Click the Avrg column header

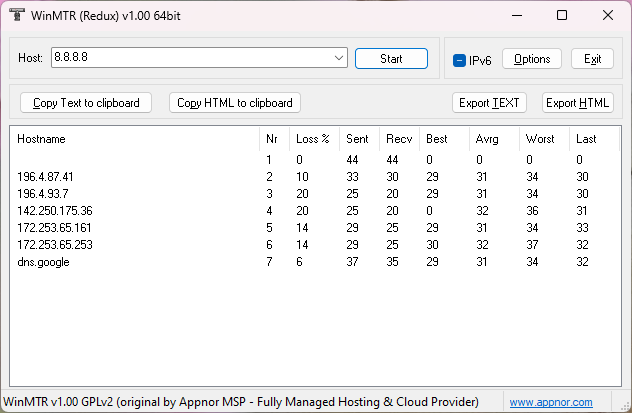click(495, 139)
